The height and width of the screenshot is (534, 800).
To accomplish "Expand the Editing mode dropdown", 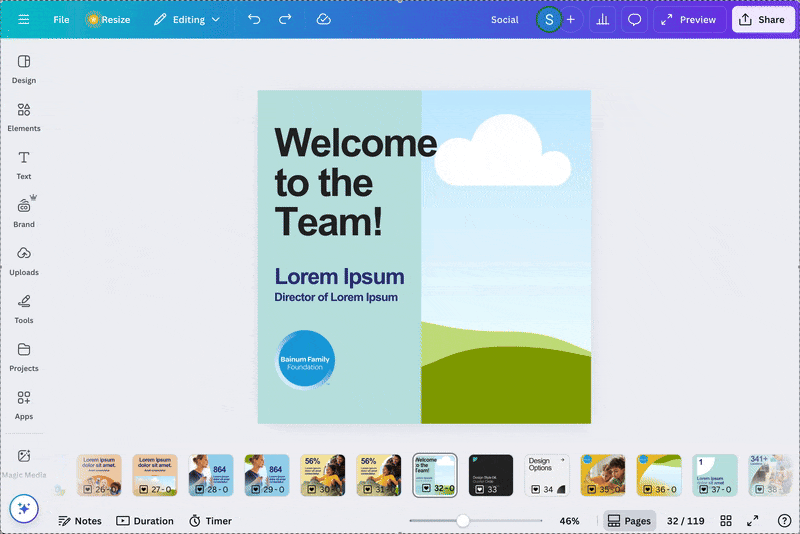I will point(187,19).
